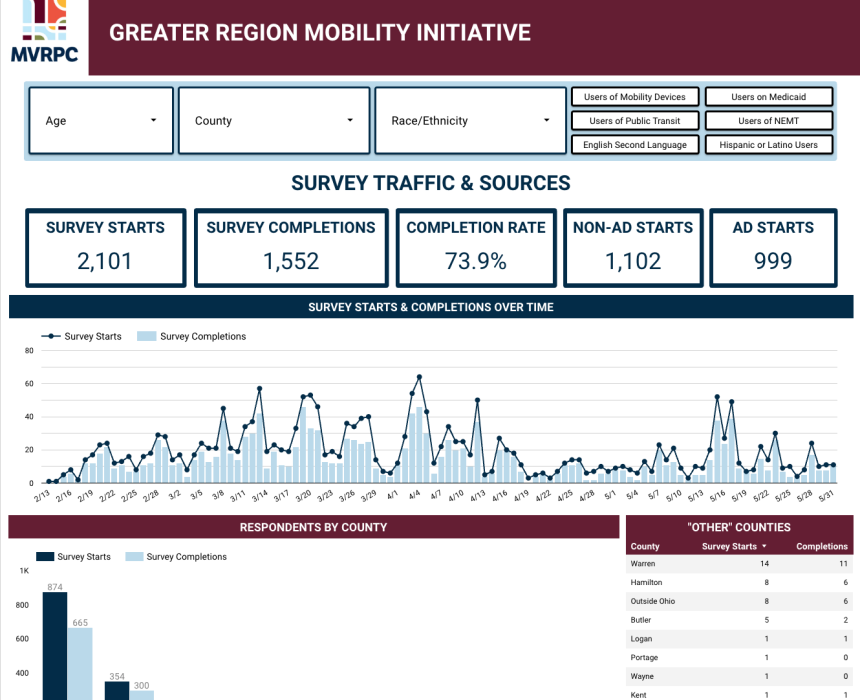Click the 5/16 date label on time axis
860x700 pixels.
pos(717,495)
